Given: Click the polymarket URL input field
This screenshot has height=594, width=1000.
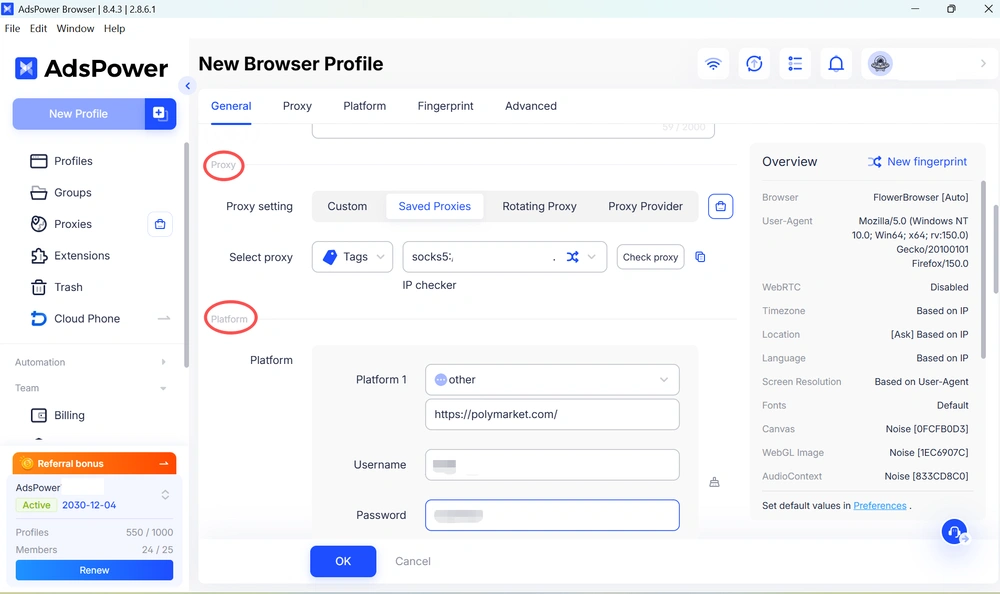Looking at the screenshot, I should [x=552, y=415].
